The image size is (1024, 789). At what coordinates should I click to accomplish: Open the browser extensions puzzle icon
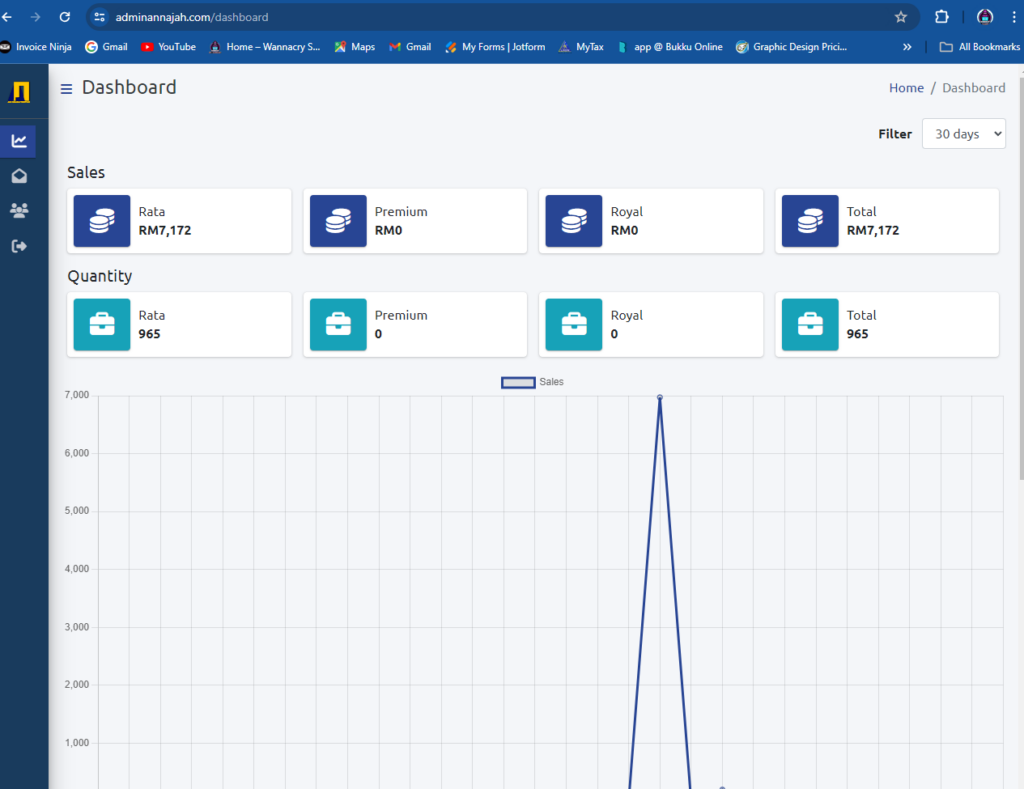coord(941,17)
